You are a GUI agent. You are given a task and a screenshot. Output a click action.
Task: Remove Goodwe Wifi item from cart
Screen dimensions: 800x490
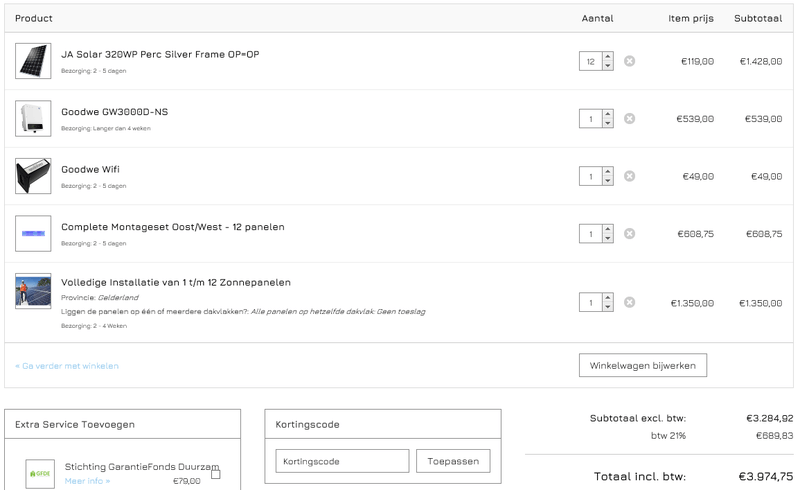[x=630, y=176]
